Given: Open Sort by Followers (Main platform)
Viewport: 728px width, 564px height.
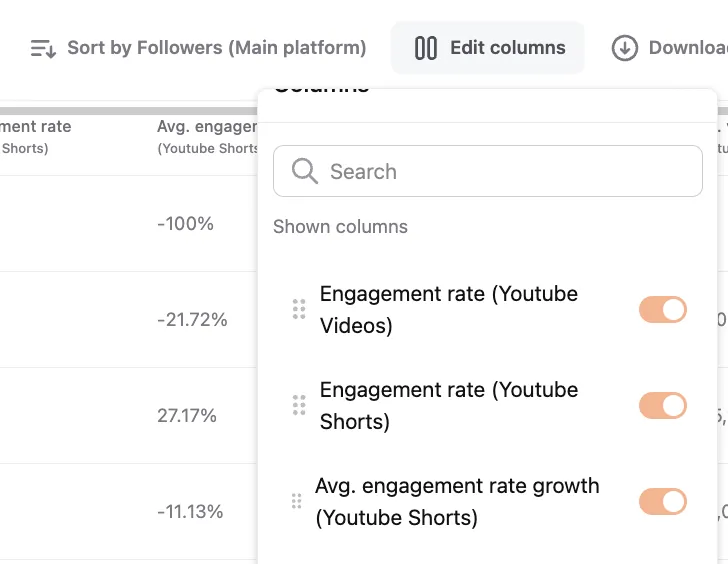Looking at the screenshot, I should 198,48.
